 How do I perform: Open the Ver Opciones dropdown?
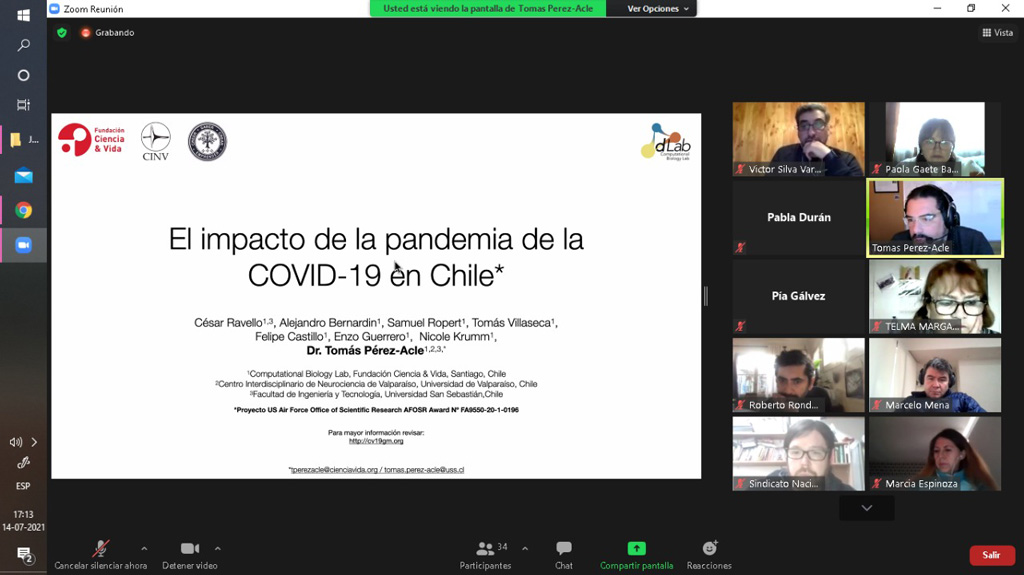pos(658,8)
